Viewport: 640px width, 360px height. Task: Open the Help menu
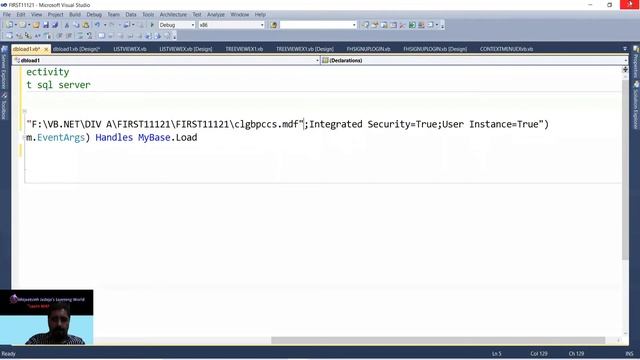[x=260, y=14]
